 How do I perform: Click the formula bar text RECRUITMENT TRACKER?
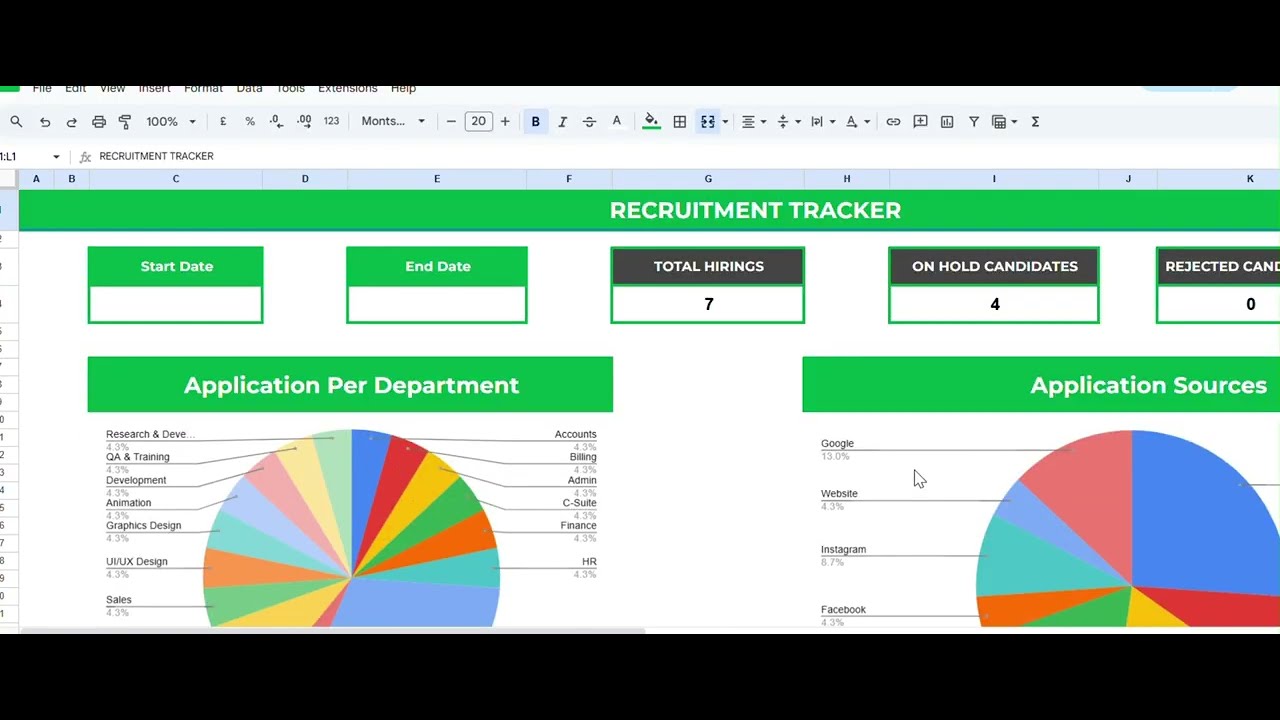click(156, 156)
